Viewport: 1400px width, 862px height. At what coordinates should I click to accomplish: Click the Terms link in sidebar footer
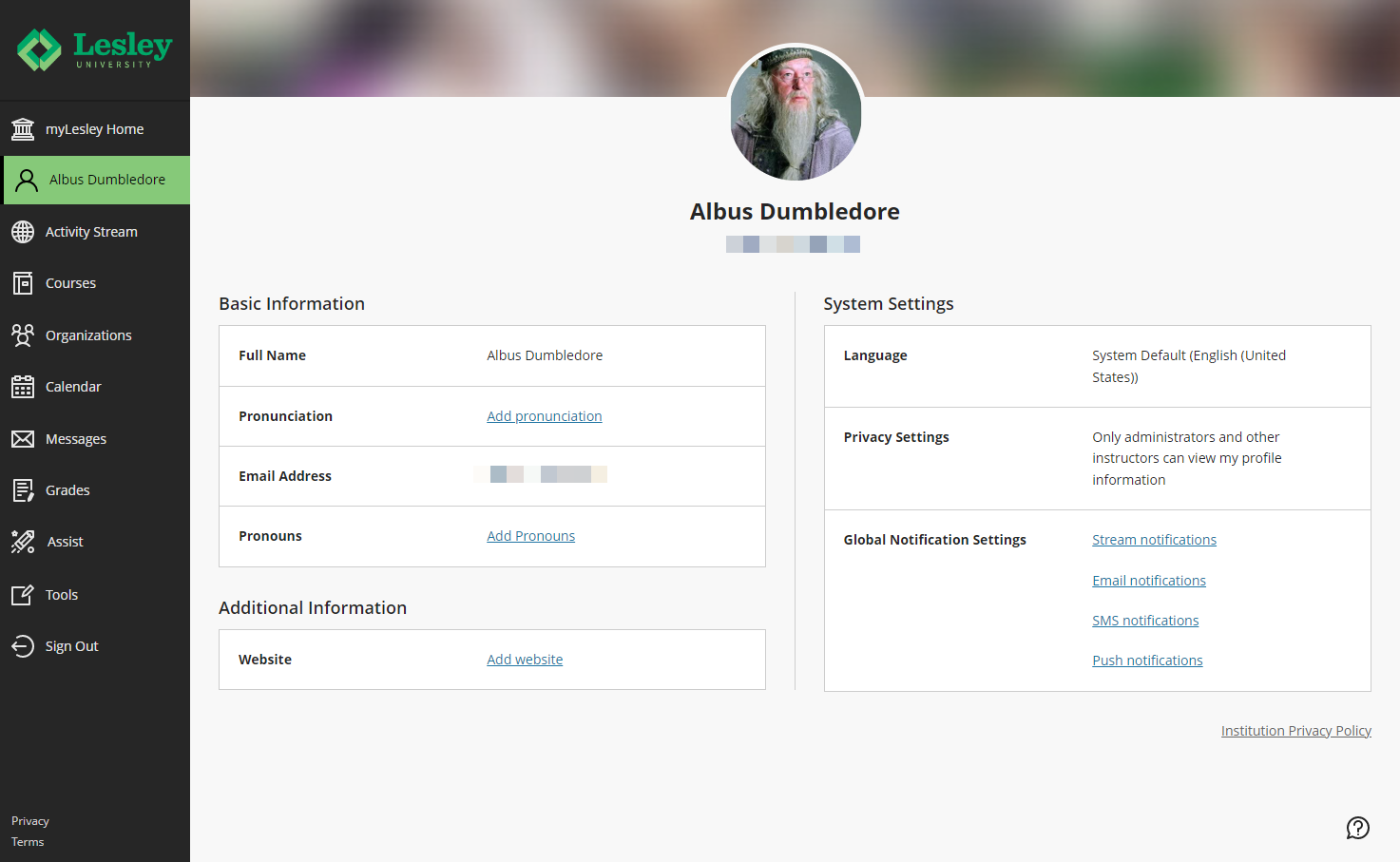(x=28, y=842)
